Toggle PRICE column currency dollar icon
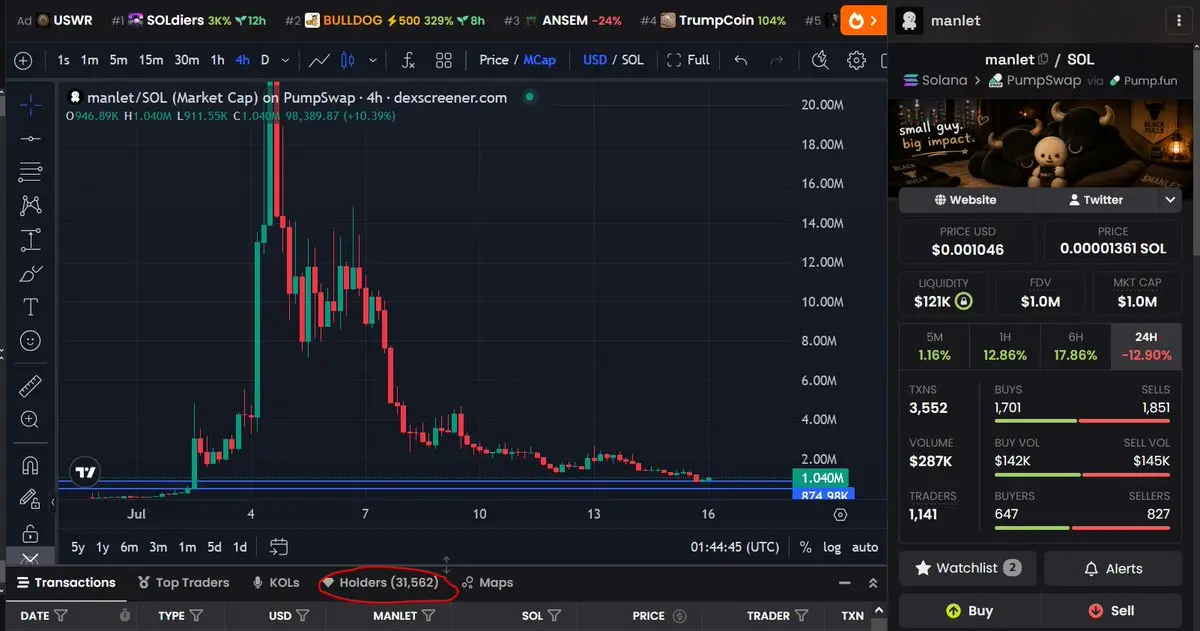1200x631 pixels. [x=680, y=616]
